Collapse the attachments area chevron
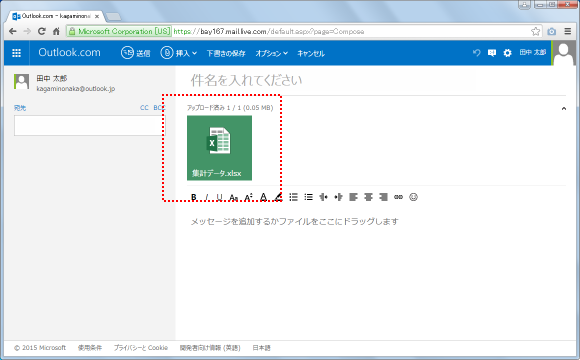 (x=564, y=108)
